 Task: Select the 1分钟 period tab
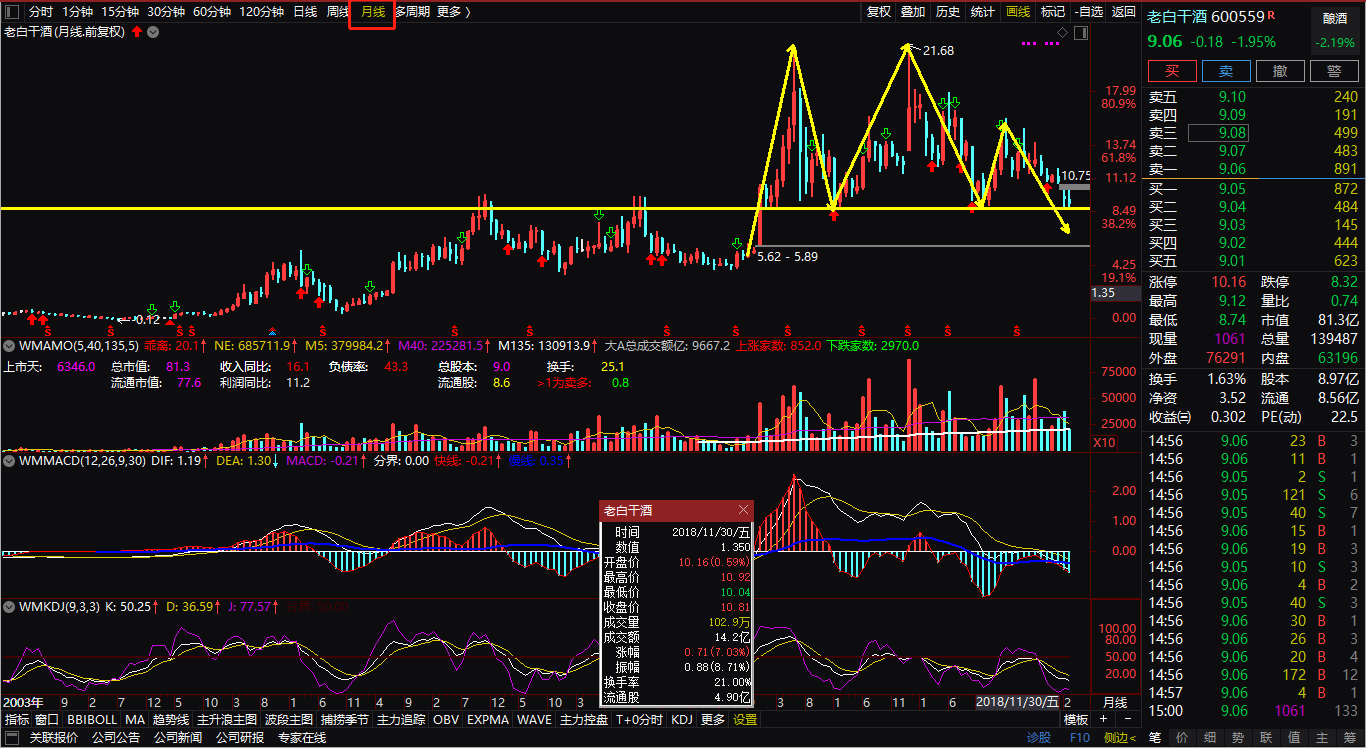(77, 12)
